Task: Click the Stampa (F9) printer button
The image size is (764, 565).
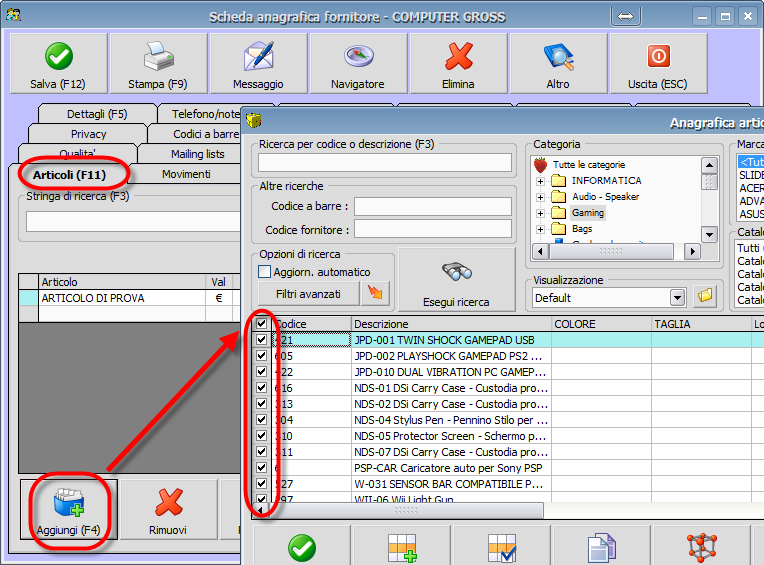Action: tap(158, 63)
